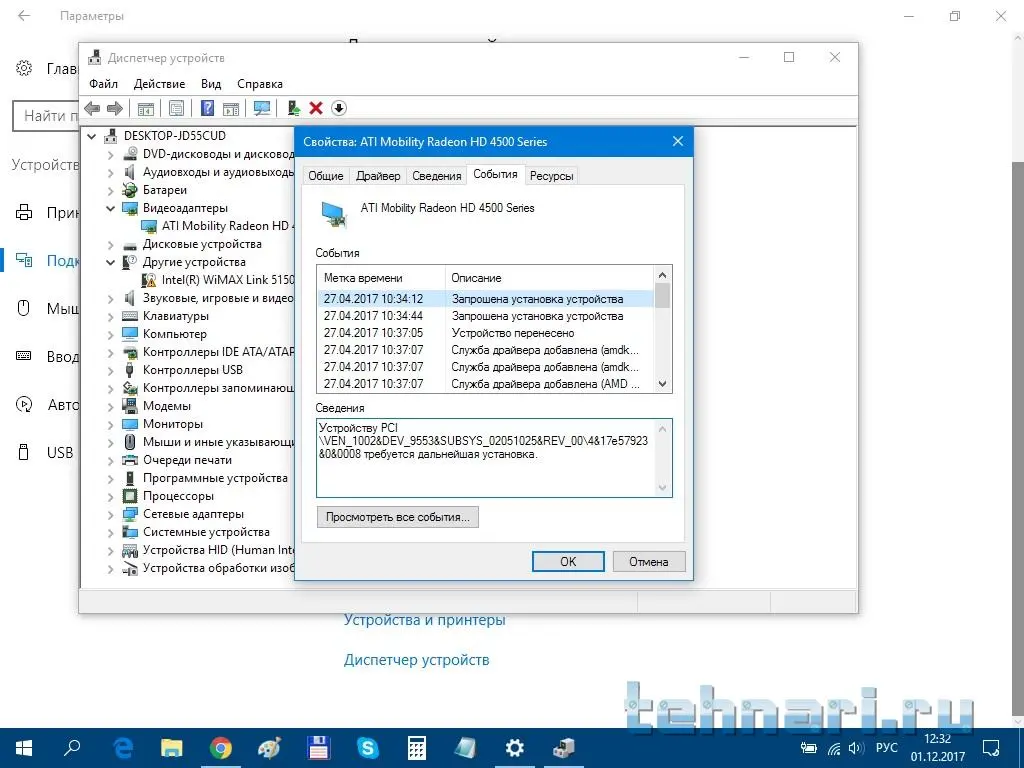Collapse the Видеоадаптеры category
The width and height of the screenshot is (1024, 768).
111,208
